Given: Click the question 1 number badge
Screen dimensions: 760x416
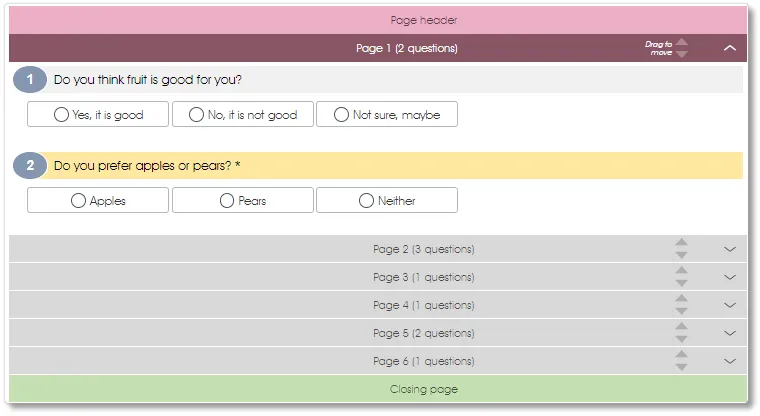Looking at the screenshot, I should click(30, 80).
